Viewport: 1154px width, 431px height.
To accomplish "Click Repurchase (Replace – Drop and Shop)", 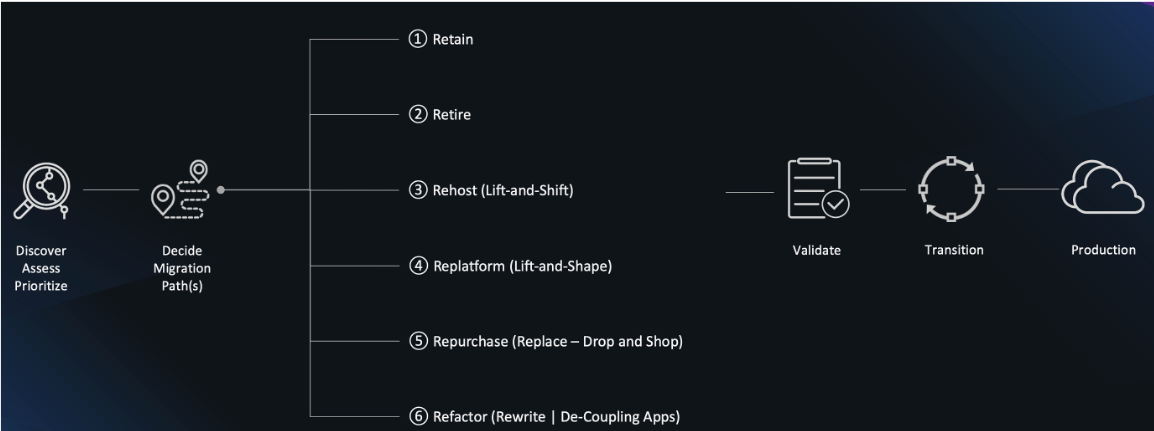I will tap(557, 341).
